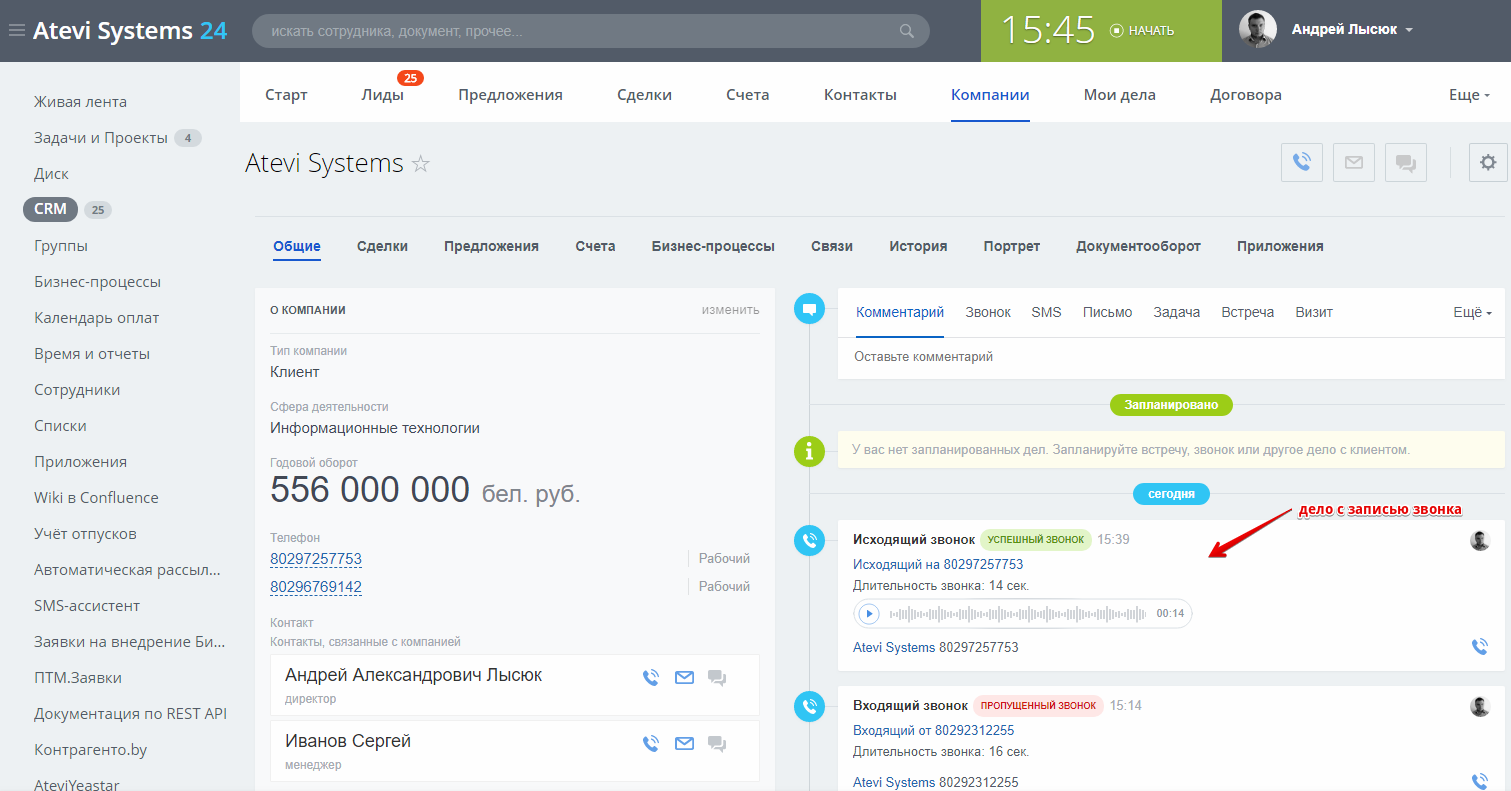Mark the company as favorite with the star icon
The height and width of the screenshot is (791, 1511).
tap(421, 164)
